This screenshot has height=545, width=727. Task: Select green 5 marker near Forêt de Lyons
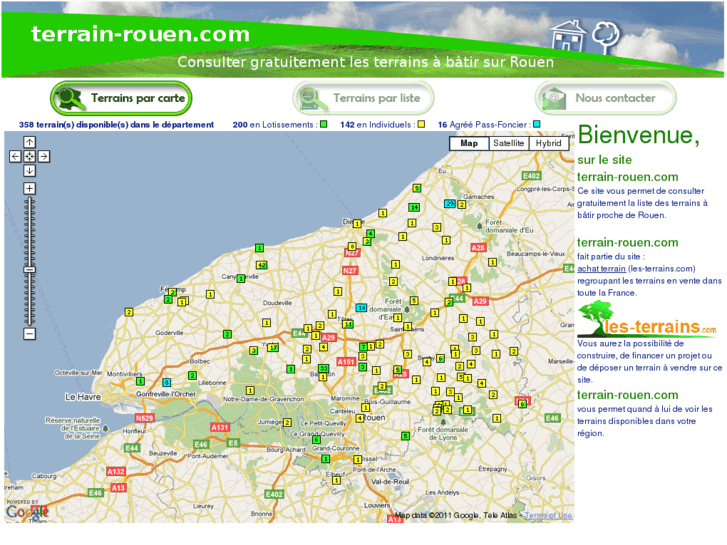click(x=406, y=436)
